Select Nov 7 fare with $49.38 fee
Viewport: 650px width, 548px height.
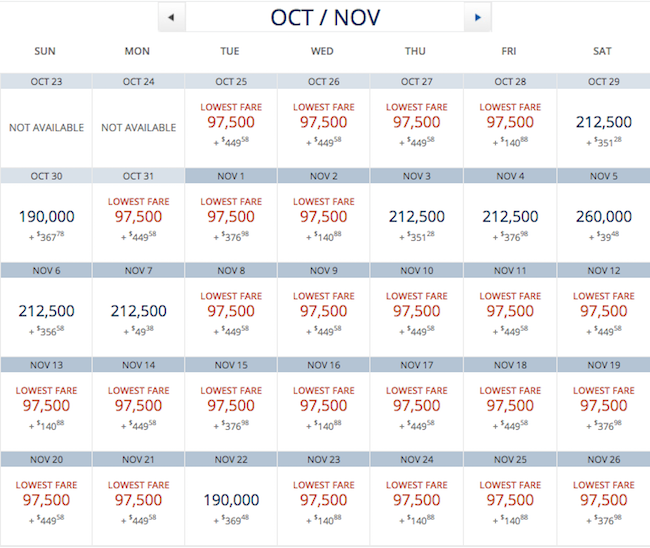(x=138, y=317)
